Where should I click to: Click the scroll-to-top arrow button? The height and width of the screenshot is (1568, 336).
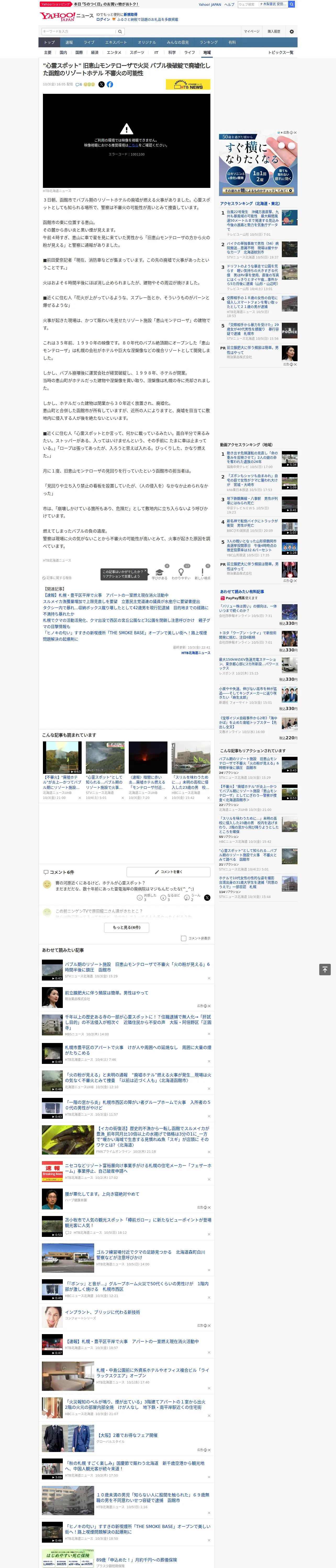tap(325, 970)
